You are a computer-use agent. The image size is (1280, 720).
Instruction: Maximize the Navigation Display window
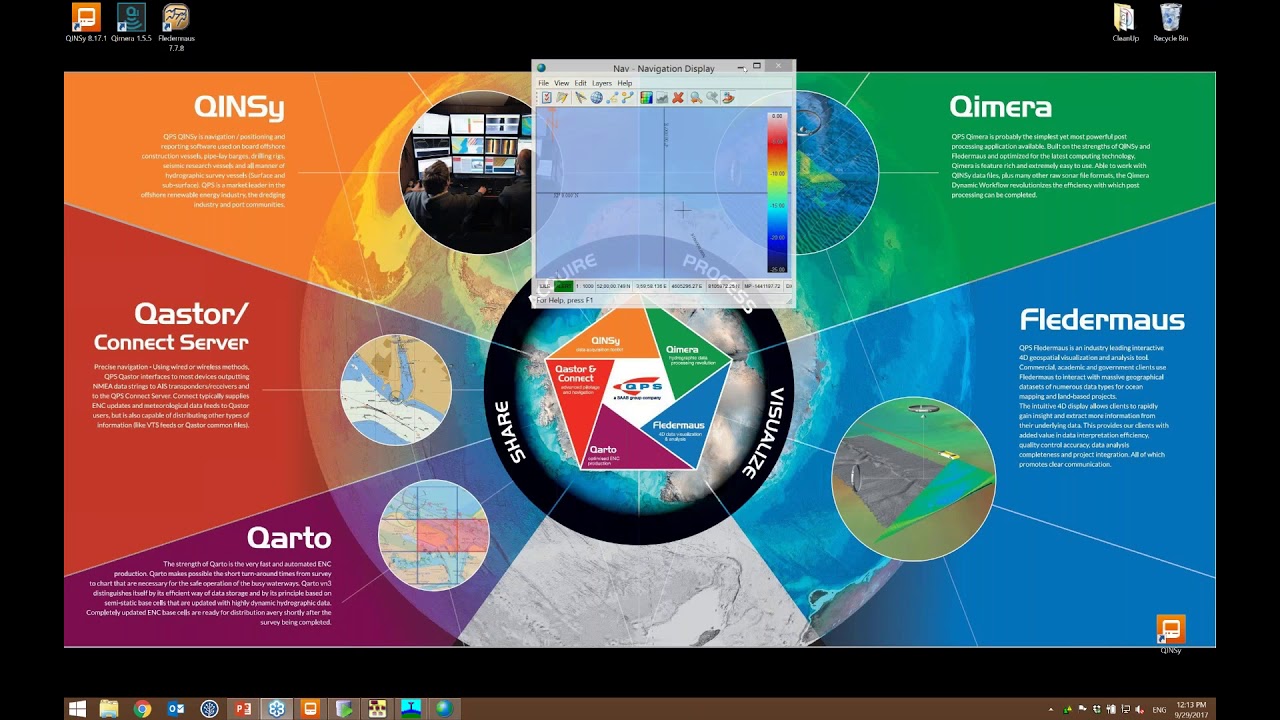pos(757,66)
